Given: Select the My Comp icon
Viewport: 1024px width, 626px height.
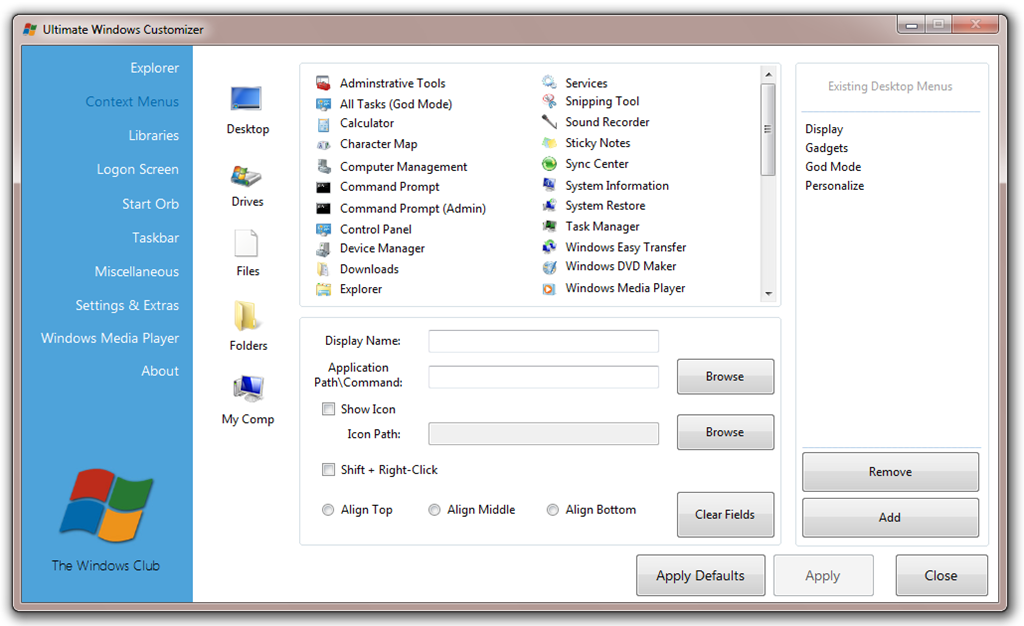Looking at the screenshot, I should [x=248, y=389].
